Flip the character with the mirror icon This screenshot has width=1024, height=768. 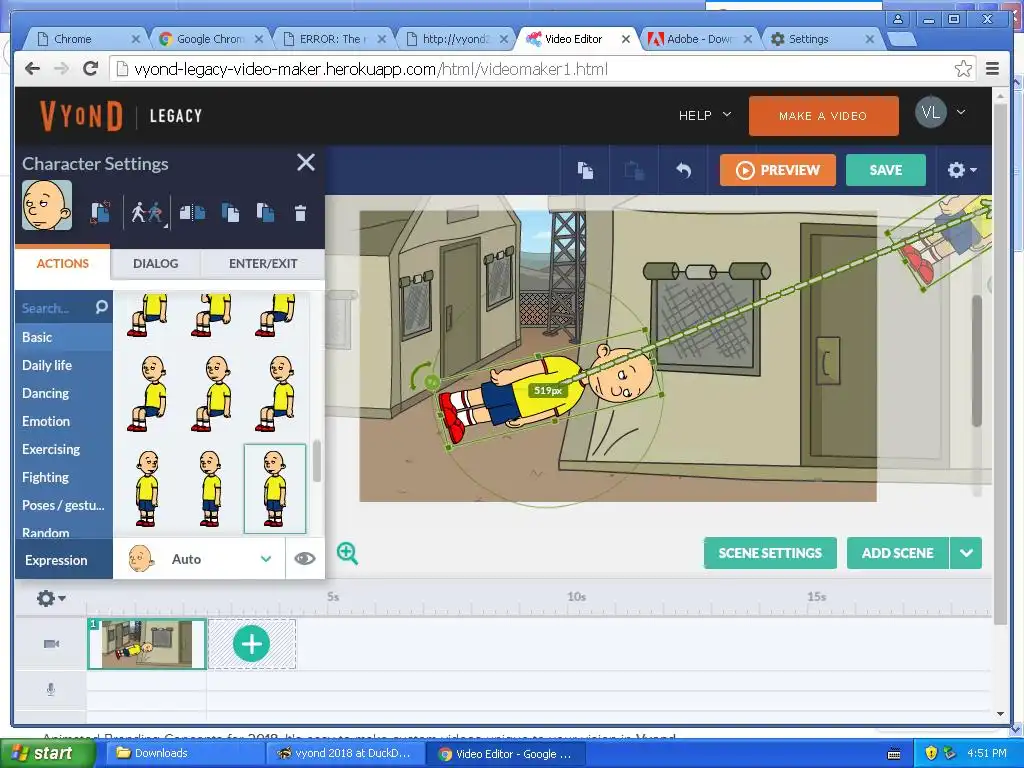(192, 213)
